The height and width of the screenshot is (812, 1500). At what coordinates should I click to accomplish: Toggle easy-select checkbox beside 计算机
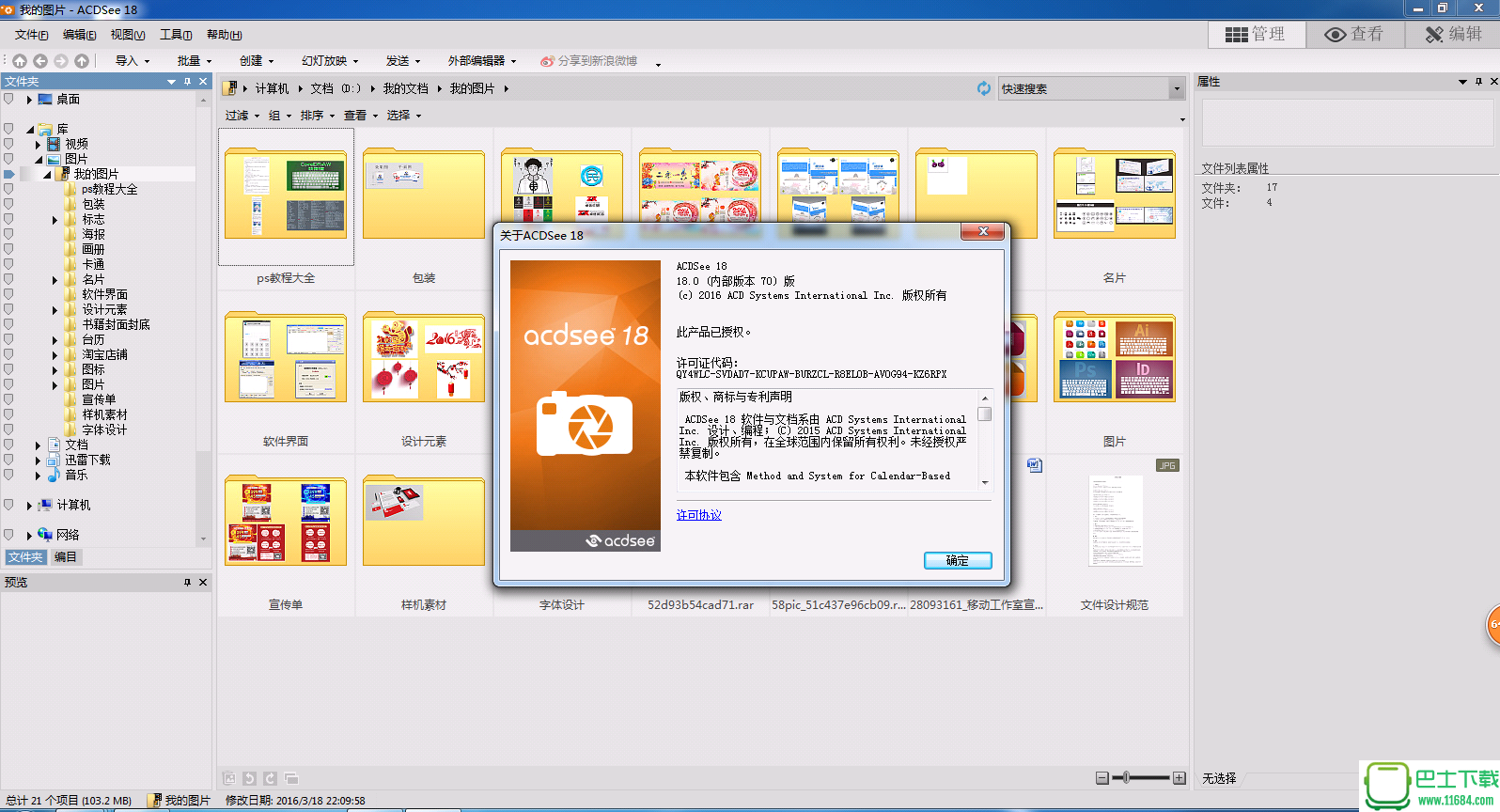point(8,505)
